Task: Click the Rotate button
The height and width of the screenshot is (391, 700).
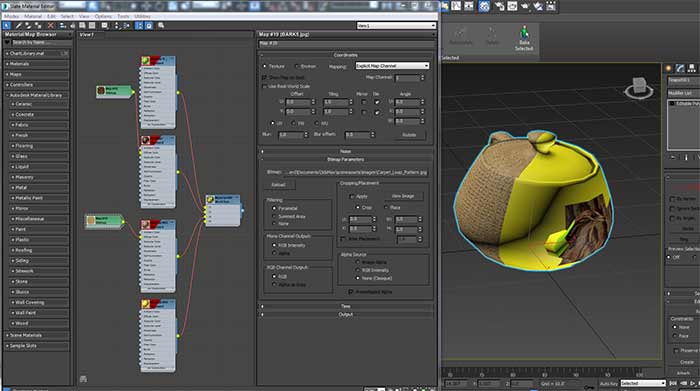Action: click(x=409, y=134)
